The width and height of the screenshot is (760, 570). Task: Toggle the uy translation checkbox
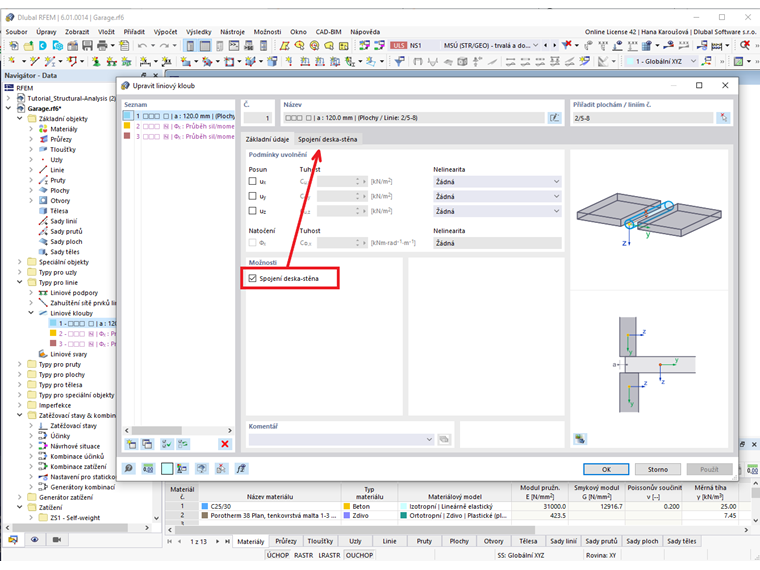252,196
